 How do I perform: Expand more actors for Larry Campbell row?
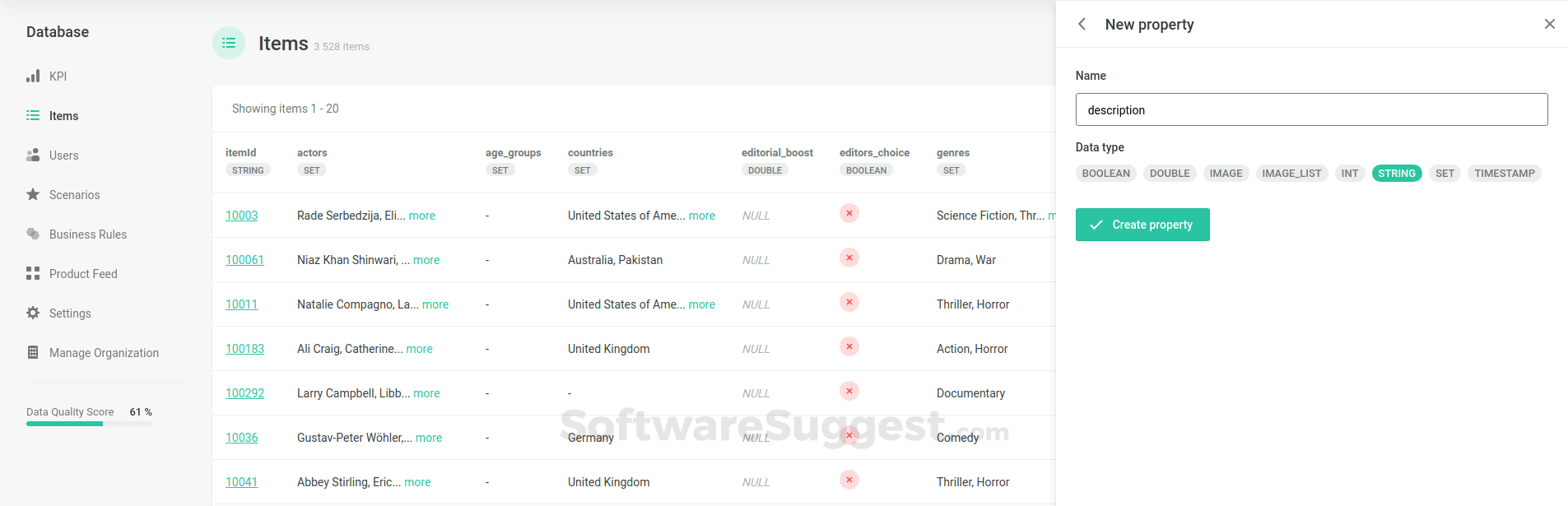[426, 393]
